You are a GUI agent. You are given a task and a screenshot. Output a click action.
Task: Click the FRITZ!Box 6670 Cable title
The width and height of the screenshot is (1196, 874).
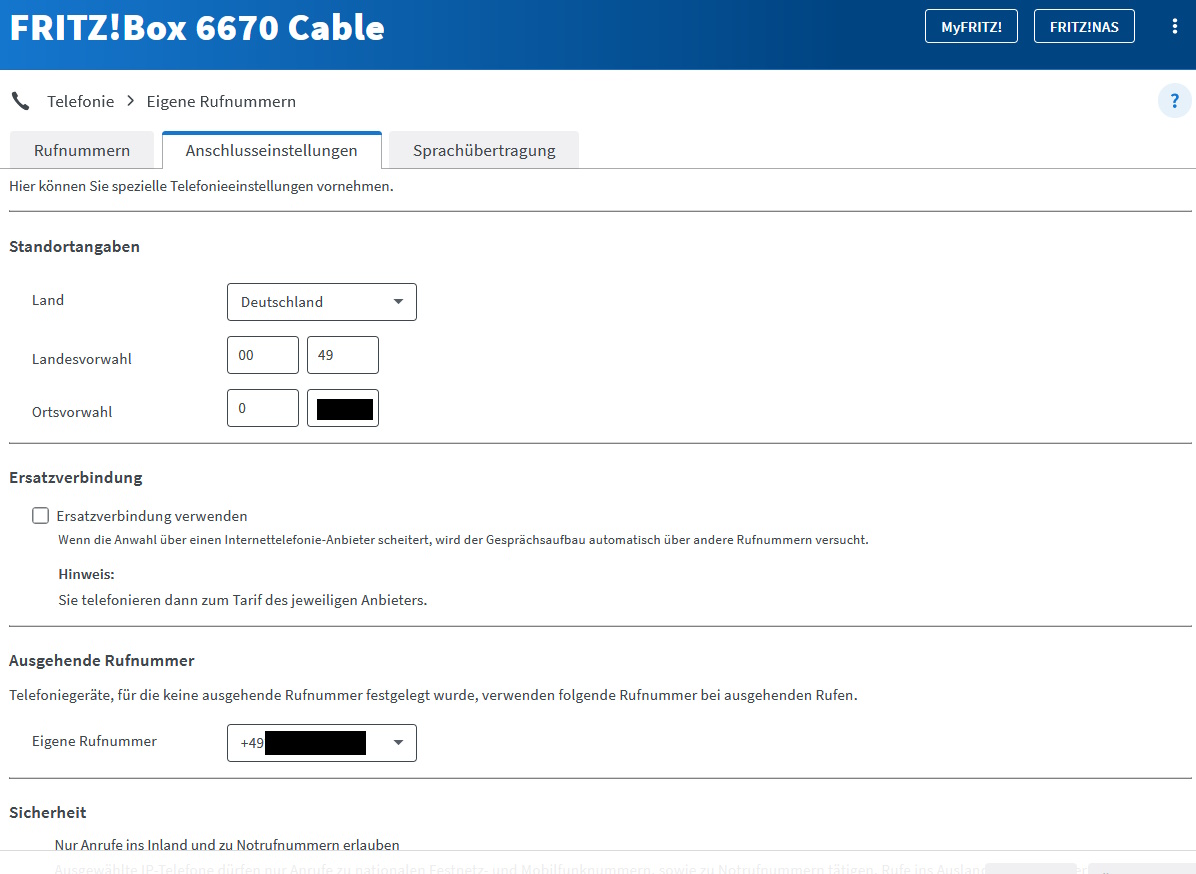click(x=197, y=28)
